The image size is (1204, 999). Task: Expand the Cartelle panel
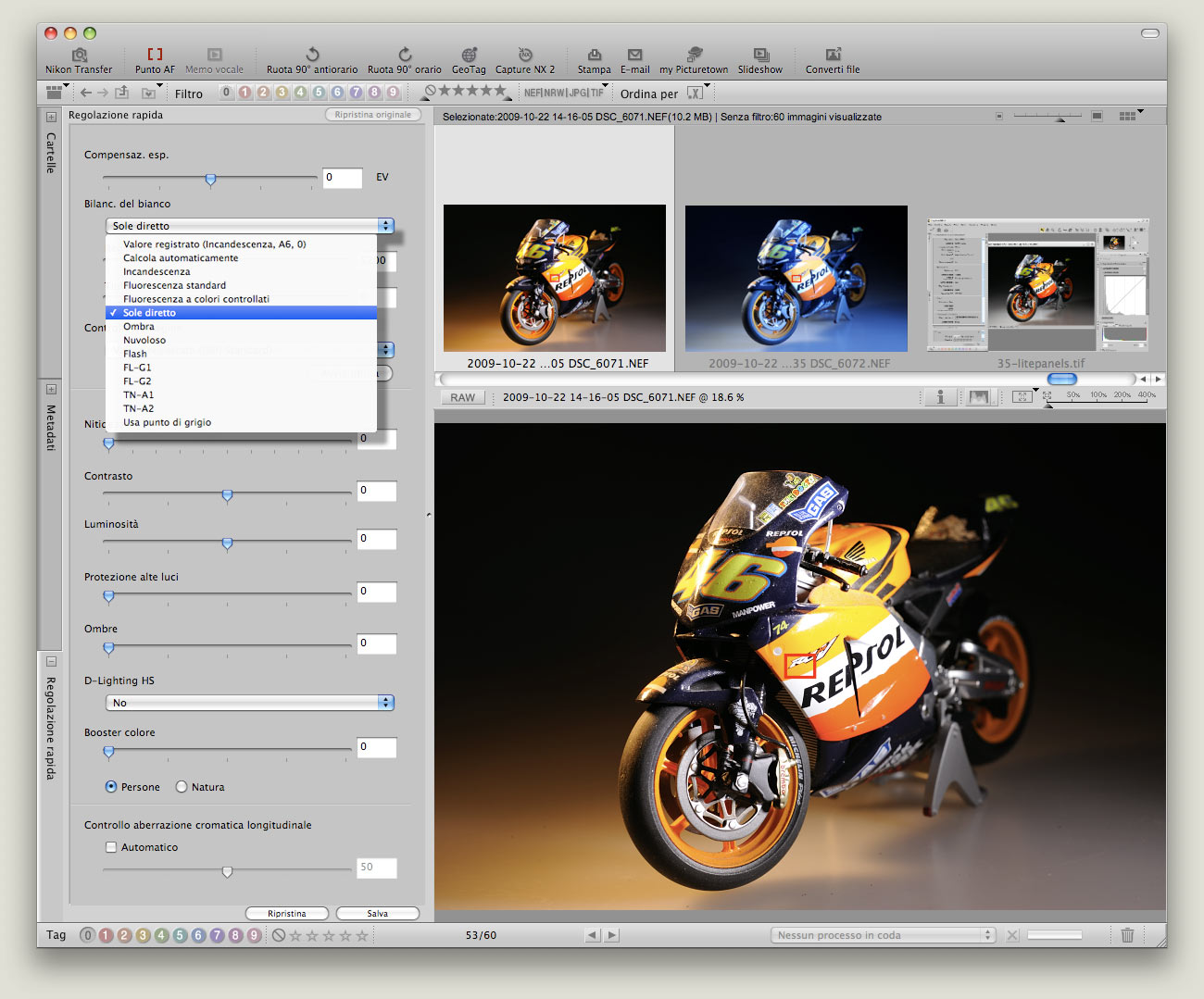click(51, 118)
